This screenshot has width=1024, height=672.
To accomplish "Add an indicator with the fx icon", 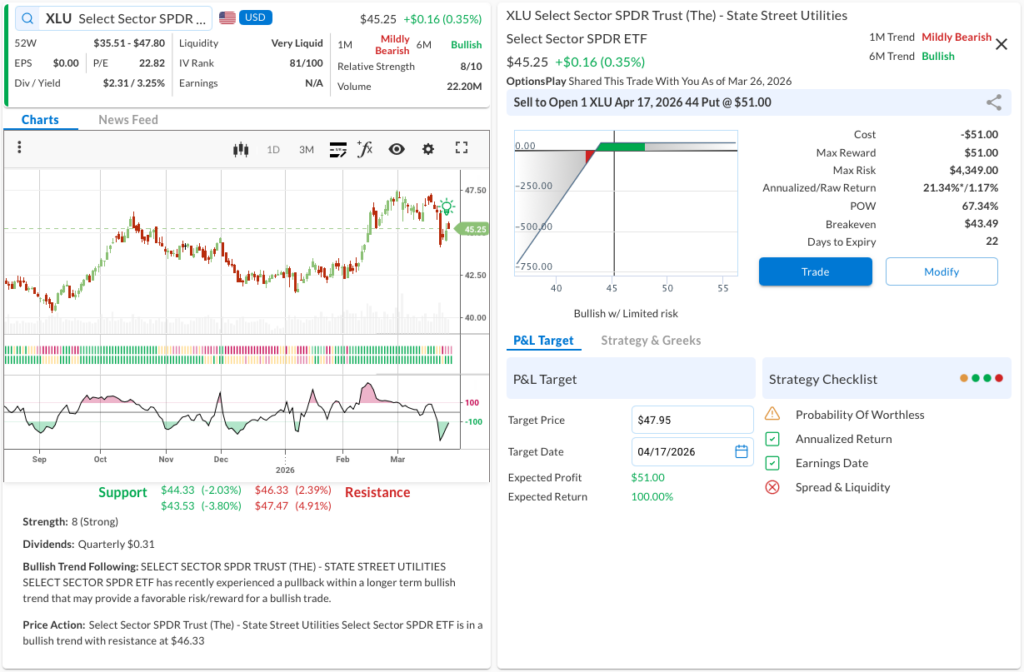I will point(365,149).
